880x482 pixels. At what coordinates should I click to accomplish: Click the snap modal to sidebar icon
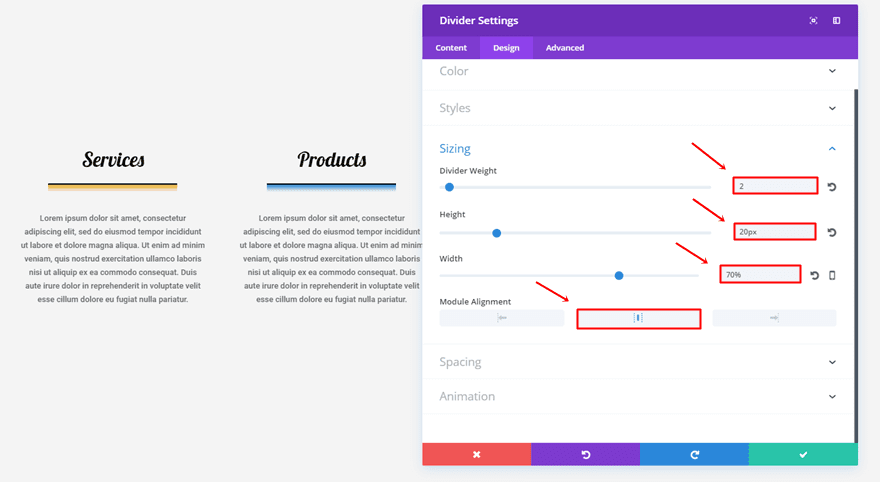pos(837,20)
